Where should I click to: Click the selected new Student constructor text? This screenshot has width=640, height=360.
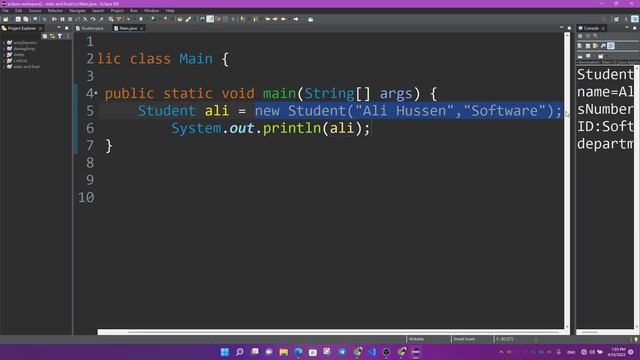coord(408,111)
